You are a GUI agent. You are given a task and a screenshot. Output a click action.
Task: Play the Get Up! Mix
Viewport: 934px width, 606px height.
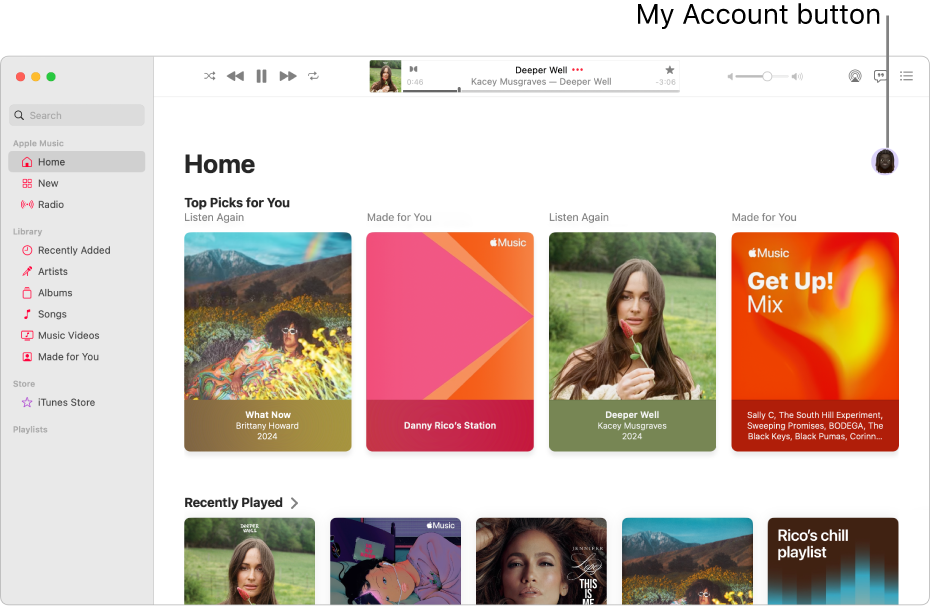[814, 341]
